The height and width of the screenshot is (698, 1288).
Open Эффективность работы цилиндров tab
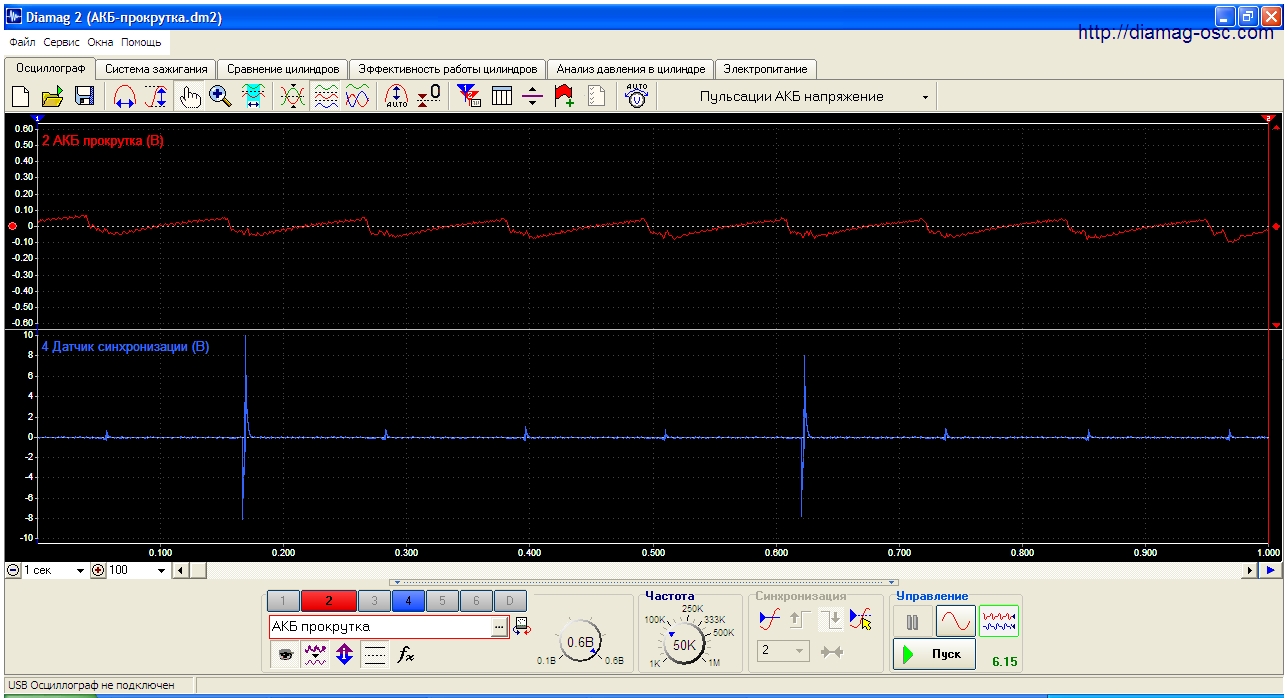448,69
